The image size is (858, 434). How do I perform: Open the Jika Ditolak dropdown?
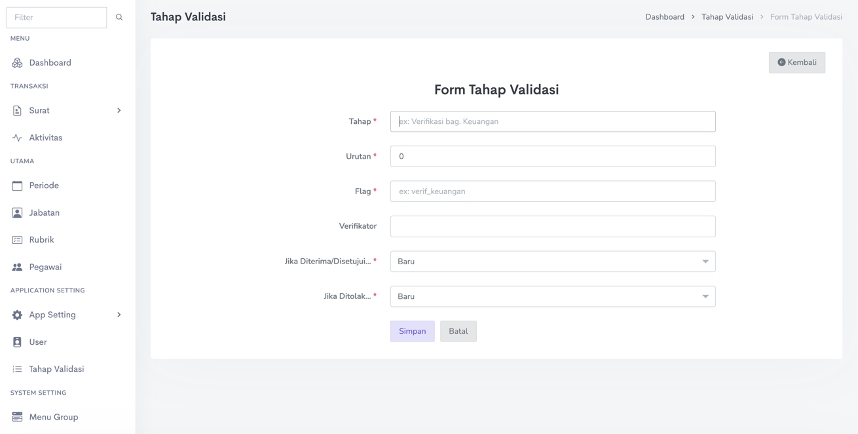click(x=552, y=296)
